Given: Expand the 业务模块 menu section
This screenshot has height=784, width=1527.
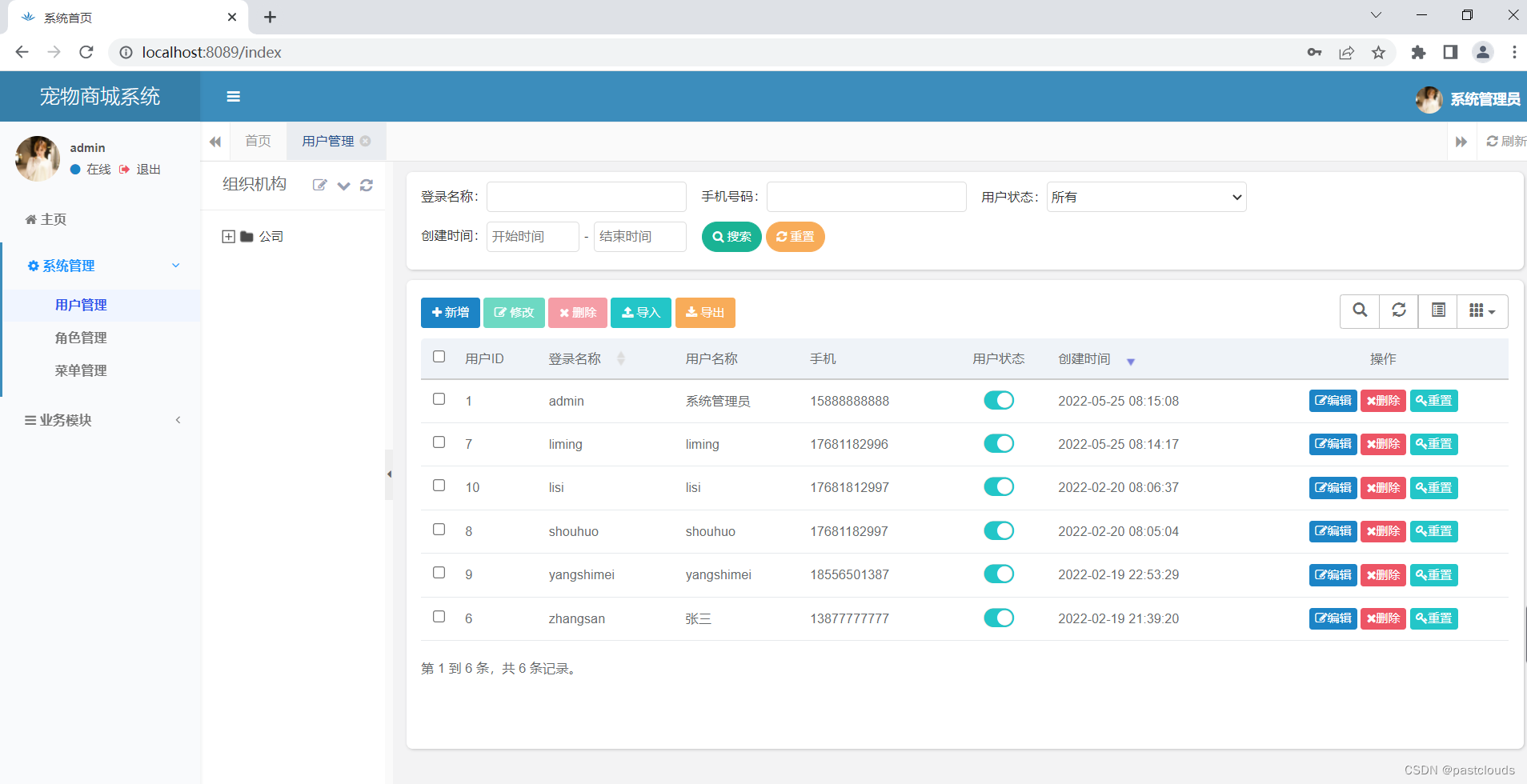Looking at the screenshot, I should (102, 420).
